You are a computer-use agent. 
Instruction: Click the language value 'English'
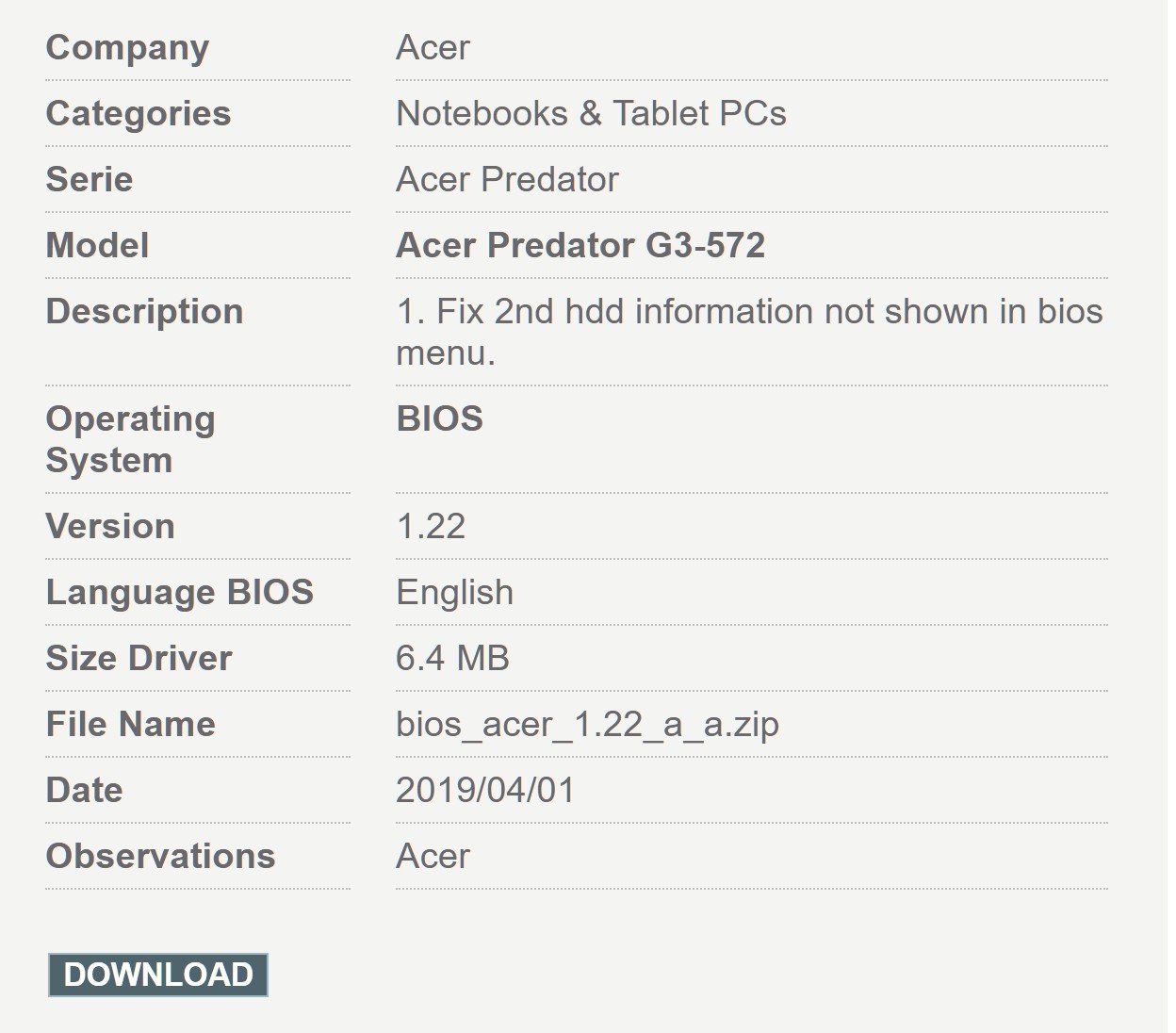(x=455, y=592)
